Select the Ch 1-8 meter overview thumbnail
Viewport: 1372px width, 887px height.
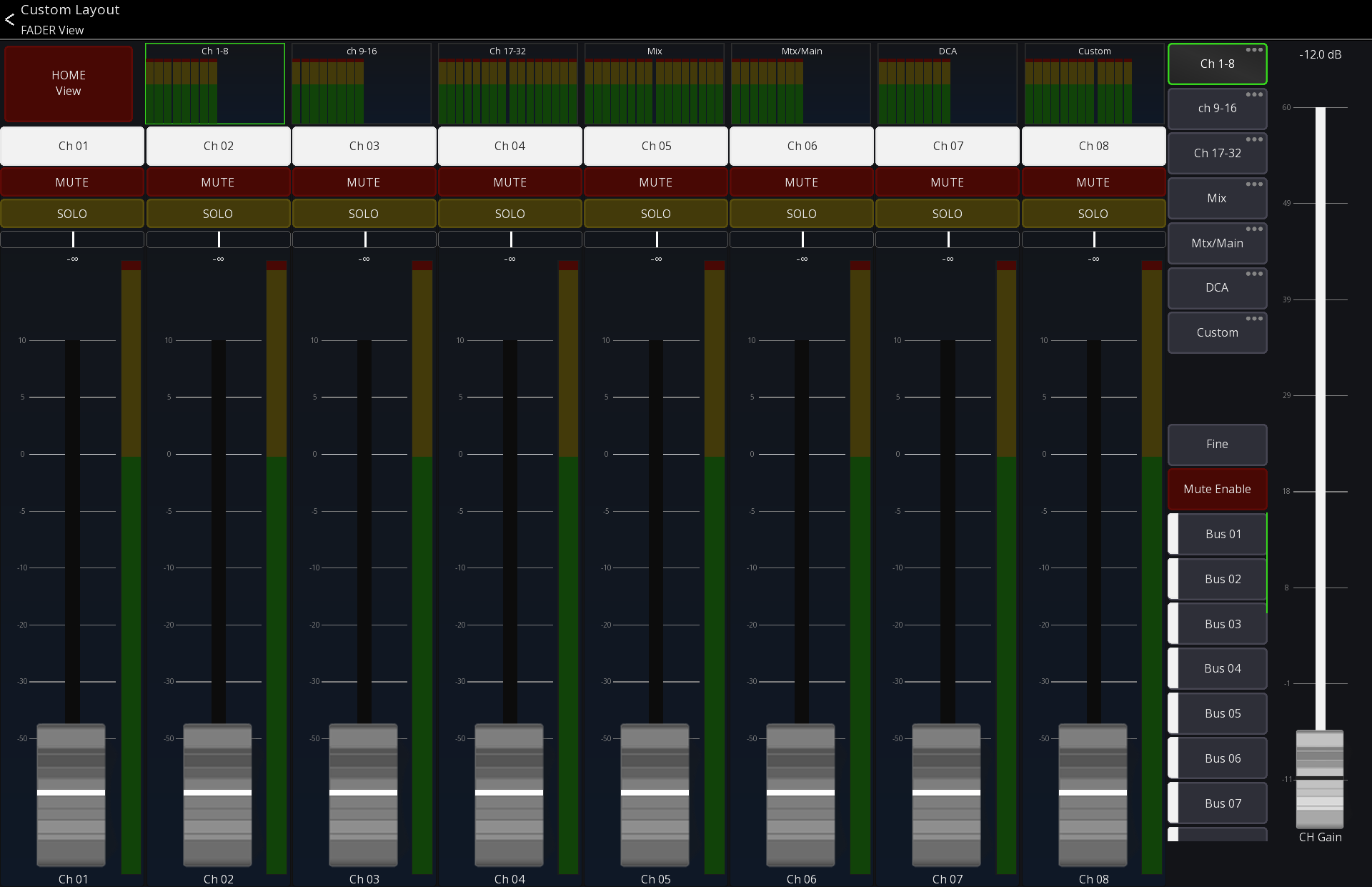[215, 84]
